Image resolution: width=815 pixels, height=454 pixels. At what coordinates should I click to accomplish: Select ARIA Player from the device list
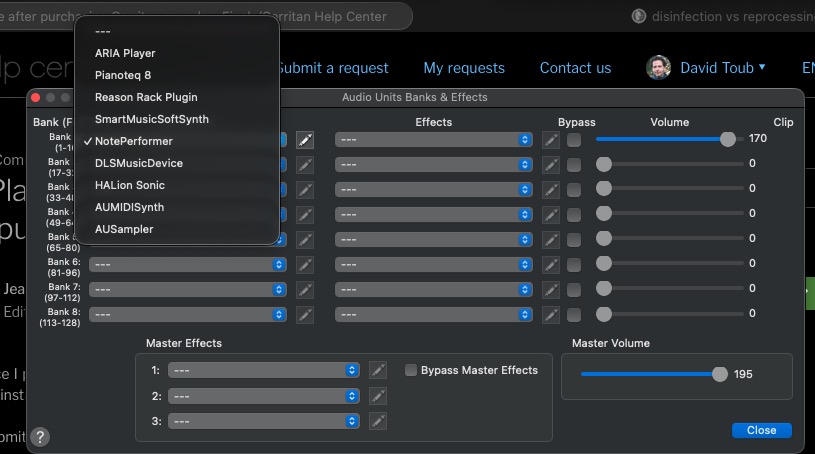(x=125, y=53)
